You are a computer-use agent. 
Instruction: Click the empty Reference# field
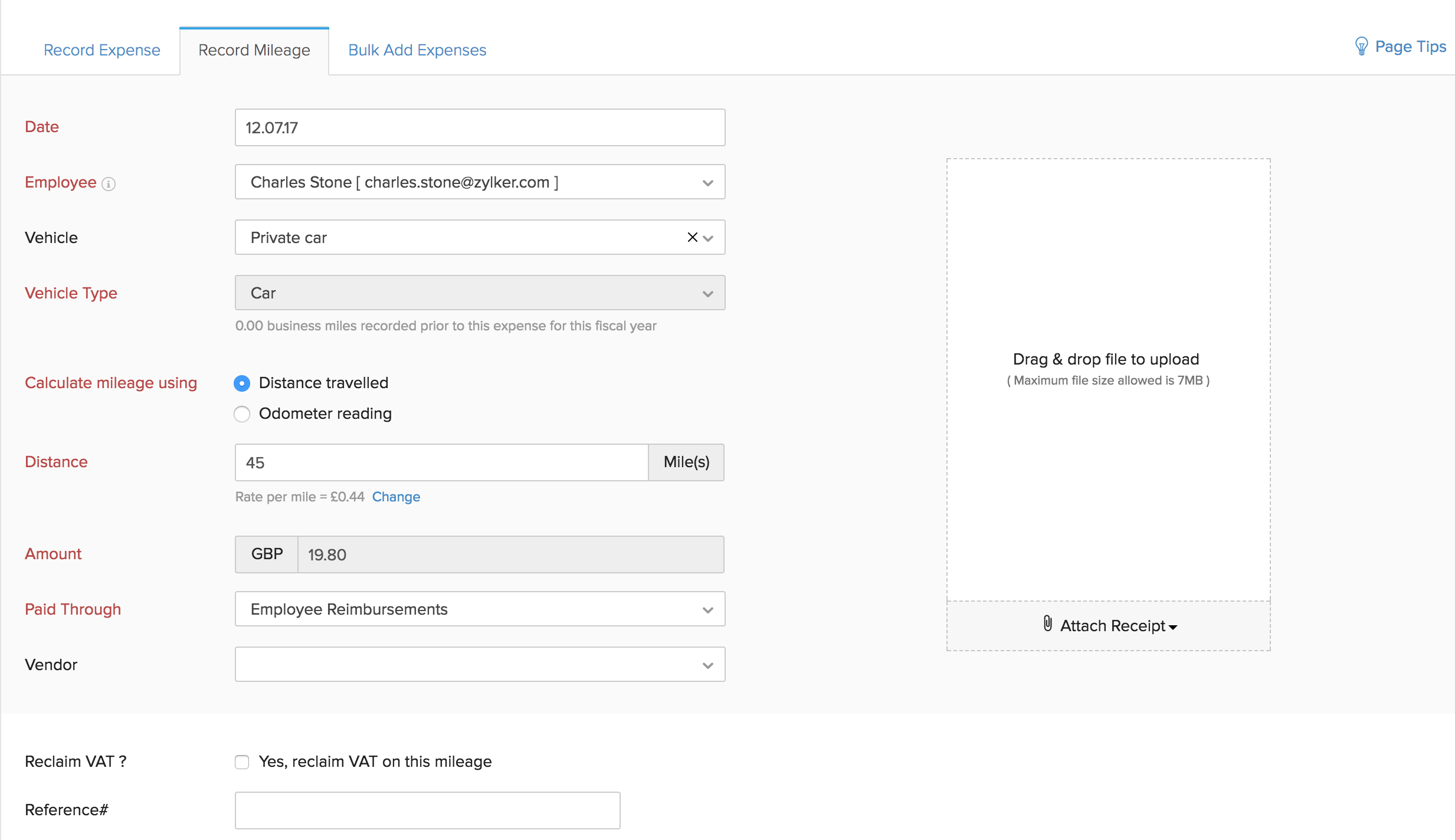[427, 810]
